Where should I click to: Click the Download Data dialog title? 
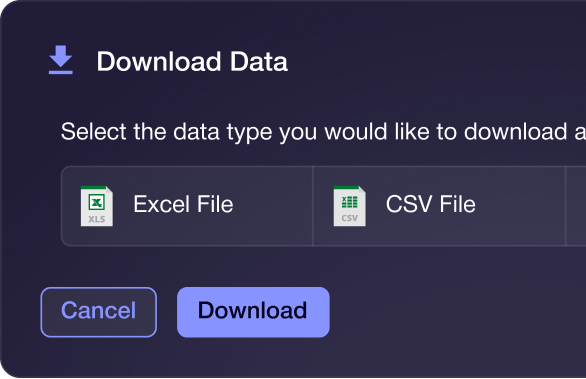pyautogui.click(x=192, y=61)
